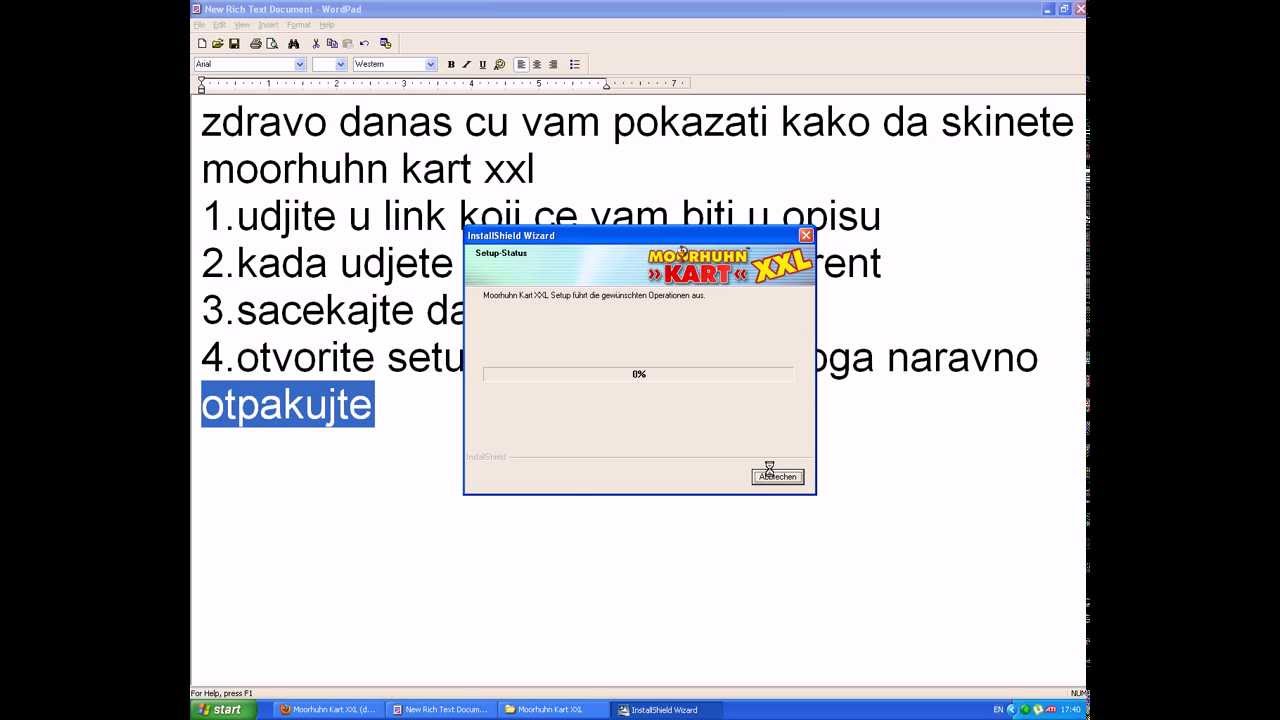Open a file with the Open folder icon
This screenshot has height=720, width=1280.
[218, 44]
